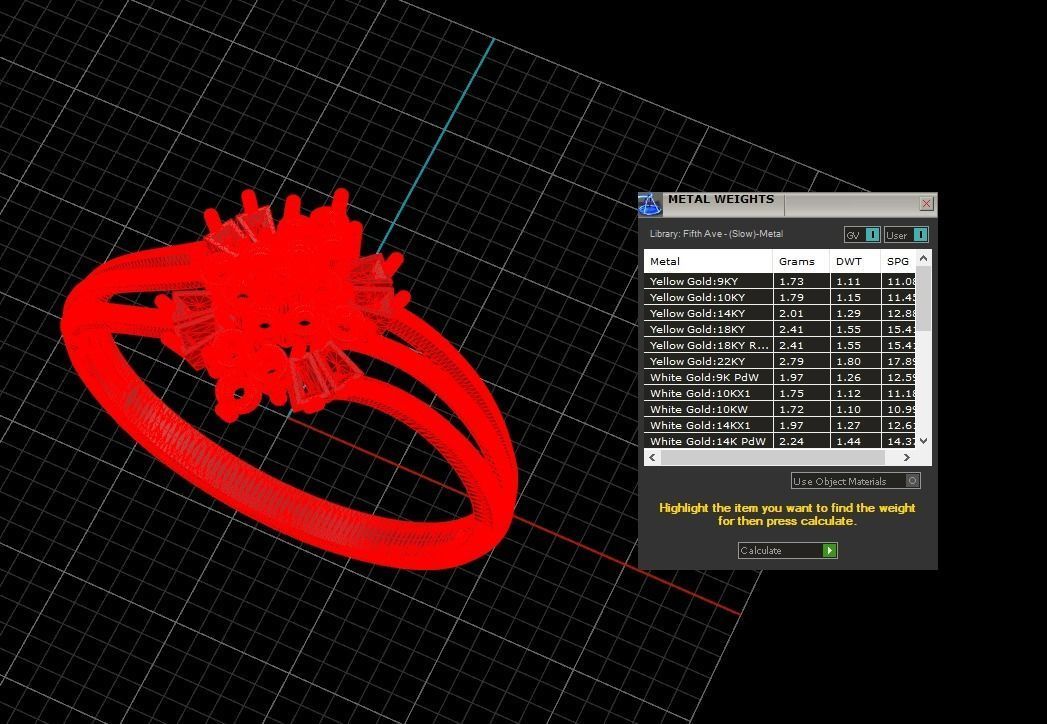
Task: Click the 1.44 DWT value for 14K PdW
Action: [x=848, y=441]
